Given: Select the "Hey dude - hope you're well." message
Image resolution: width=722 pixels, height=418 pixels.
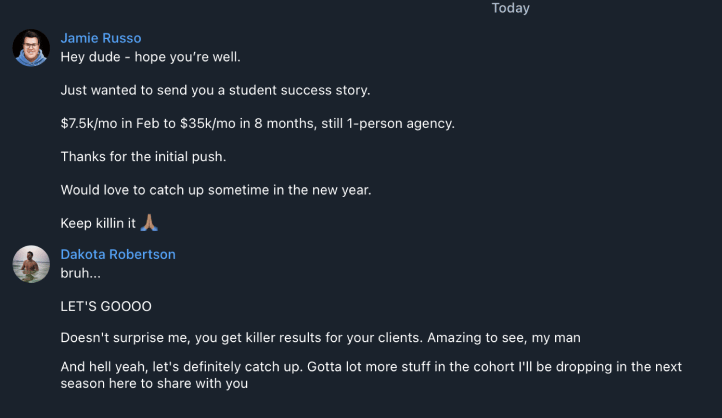Looking at the screenshot, I should [x=150, y=57].
